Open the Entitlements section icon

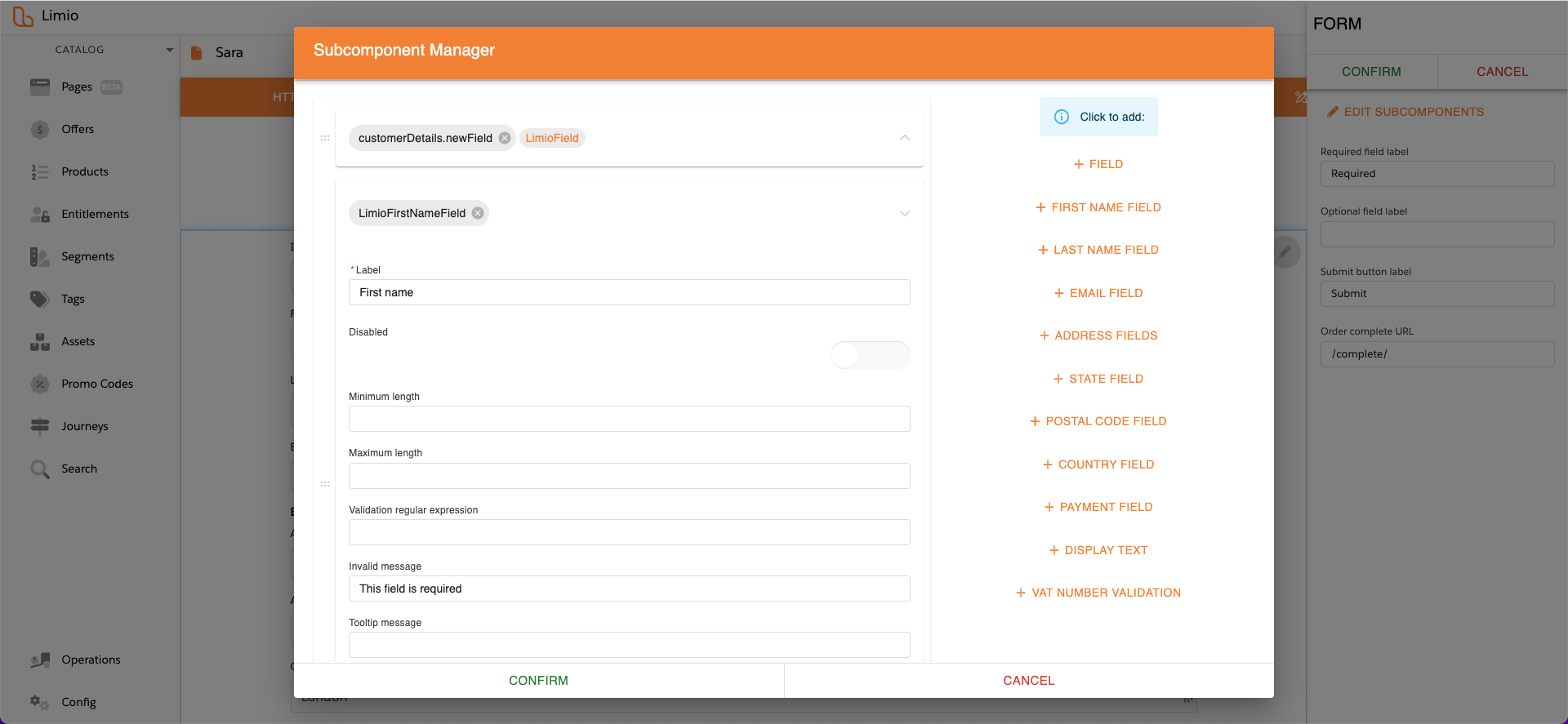point(39,214)
